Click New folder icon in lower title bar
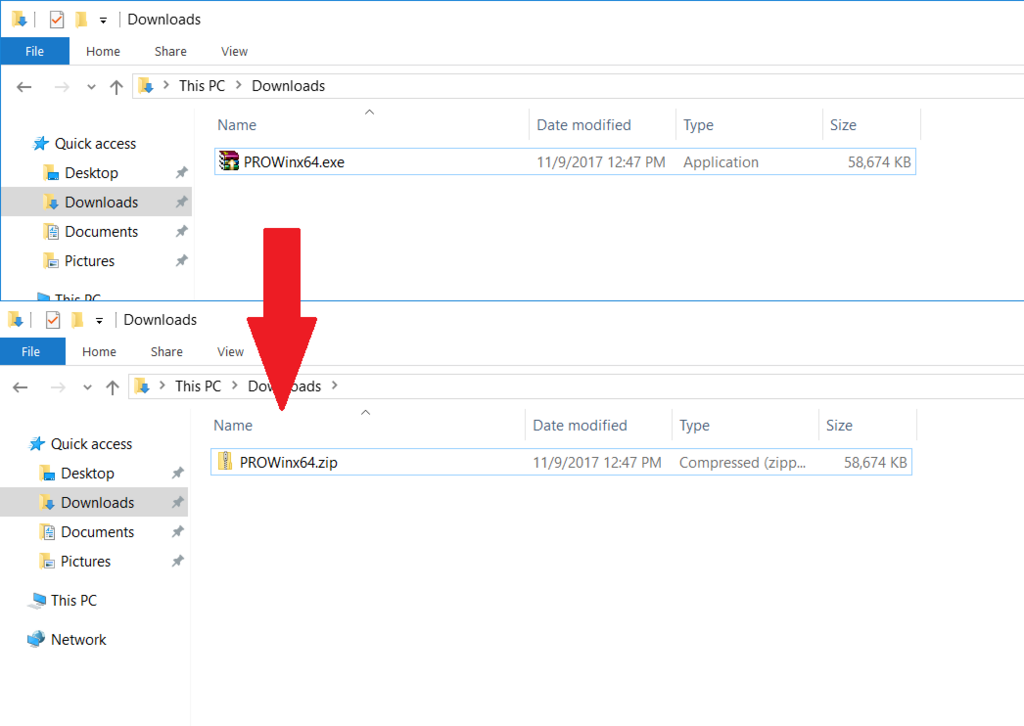Viewport: 1024px width, 726px height. (77, 320)
